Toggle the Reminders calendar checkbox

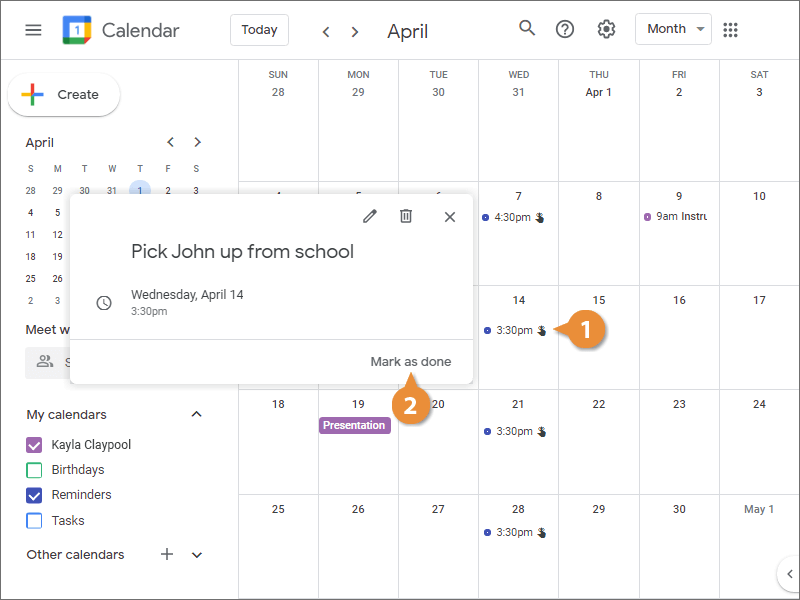point(34,495)
